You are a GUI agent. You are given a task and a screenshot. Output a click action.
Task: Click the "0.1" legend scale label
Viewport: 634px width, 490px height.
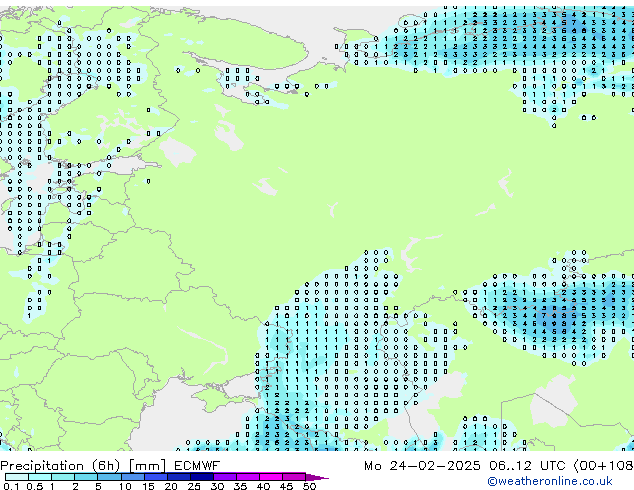point(11,486)
